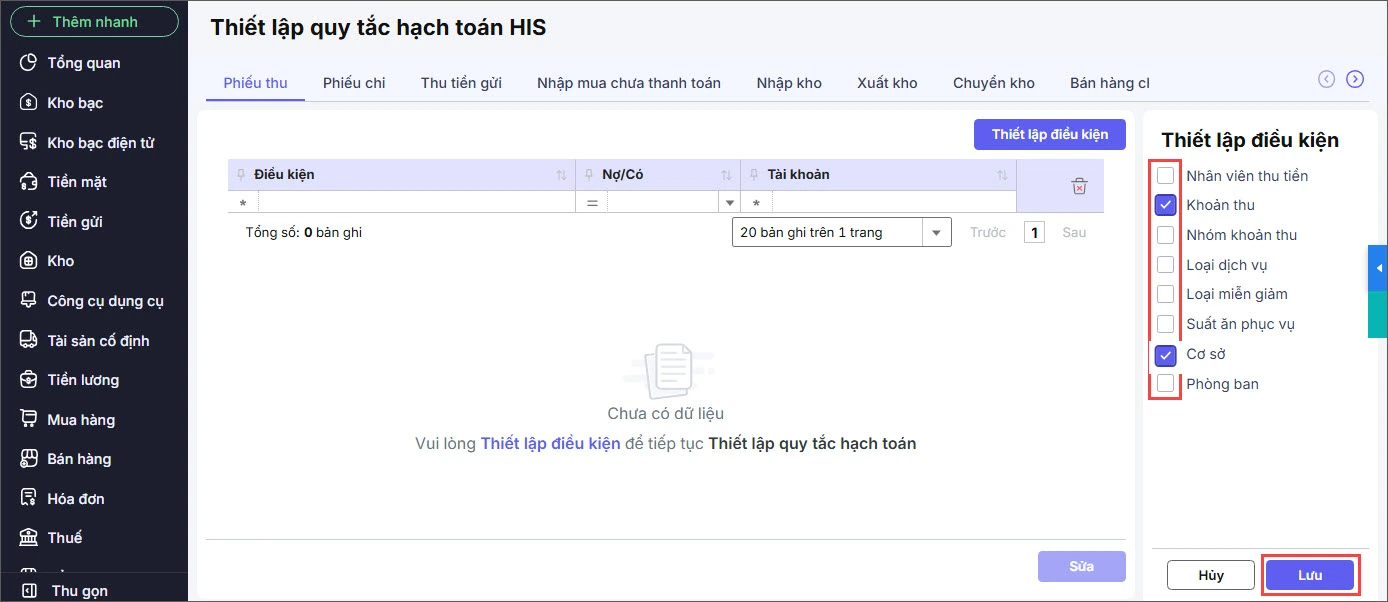Sort by the Tài khoản column arrows

pyautogui.click(x=1002, y=175)
